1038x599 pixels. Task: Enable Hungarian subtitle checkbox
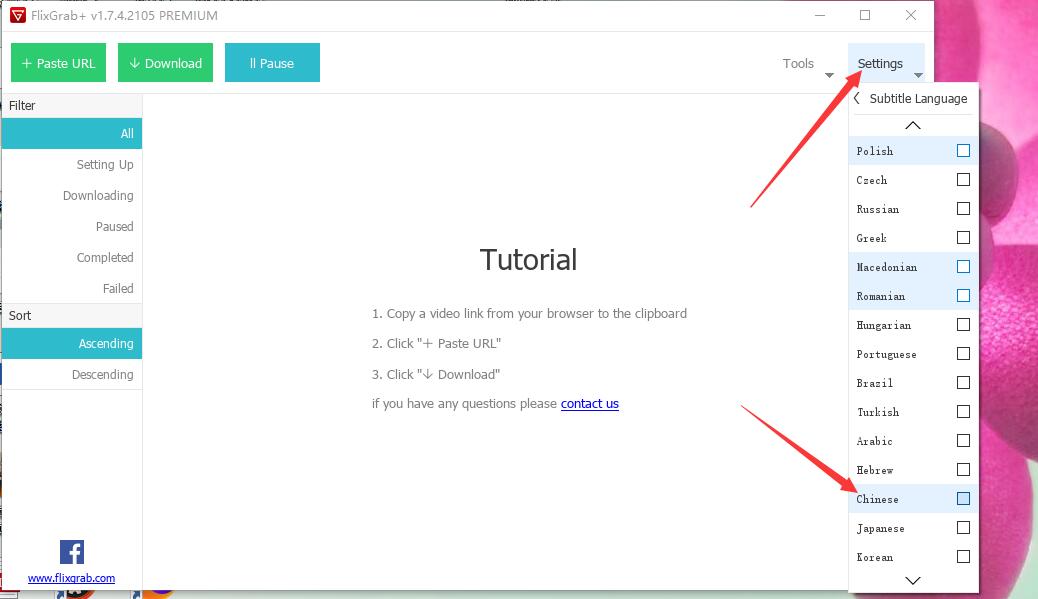[963, 325]
